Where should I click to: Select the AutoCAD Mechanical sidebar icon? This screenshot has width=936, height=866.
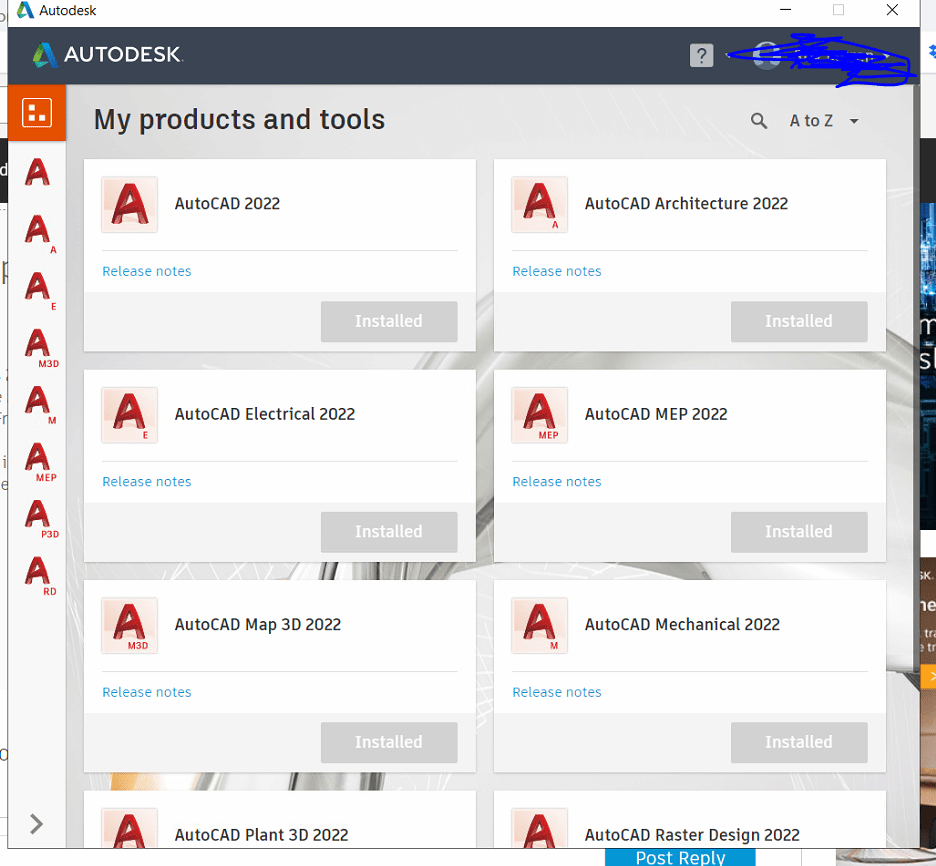tap(39, 404)
